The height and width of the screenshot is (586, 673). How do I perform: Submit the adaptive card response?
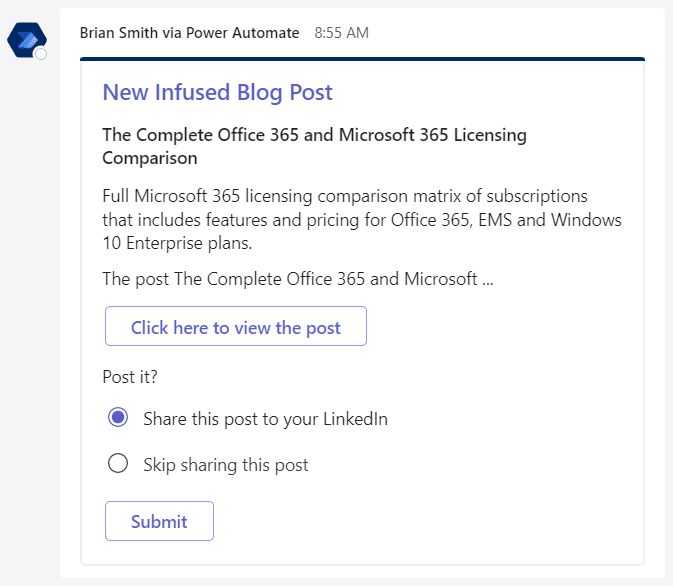coord(159,521)
